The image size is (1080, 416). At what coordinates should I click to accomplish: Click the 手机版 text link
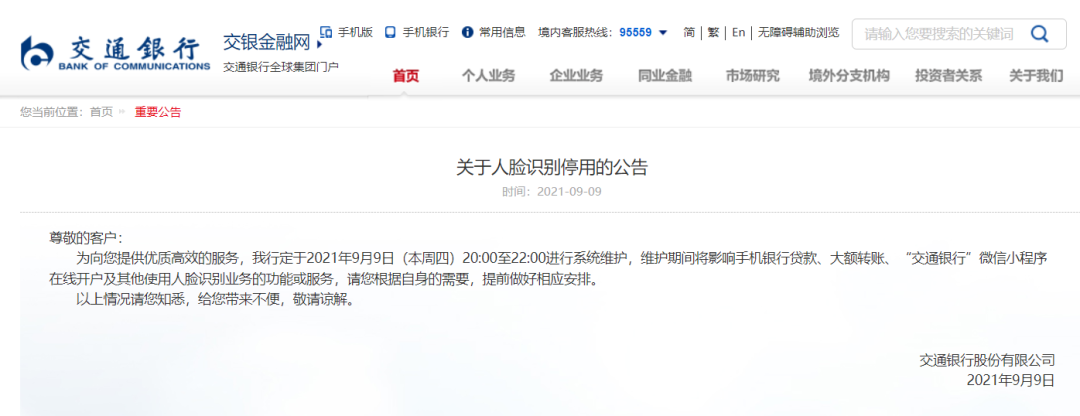pyautogui.click(x=355, y=32)
